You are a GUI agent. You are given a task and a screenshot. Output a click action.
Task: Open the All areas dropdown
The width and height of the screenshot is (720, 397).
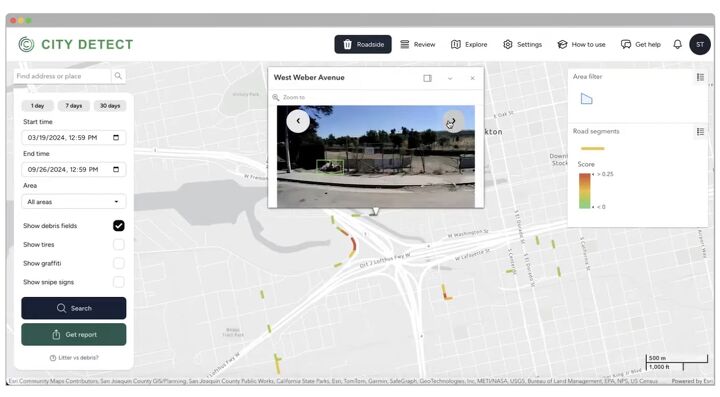[73, 201]
